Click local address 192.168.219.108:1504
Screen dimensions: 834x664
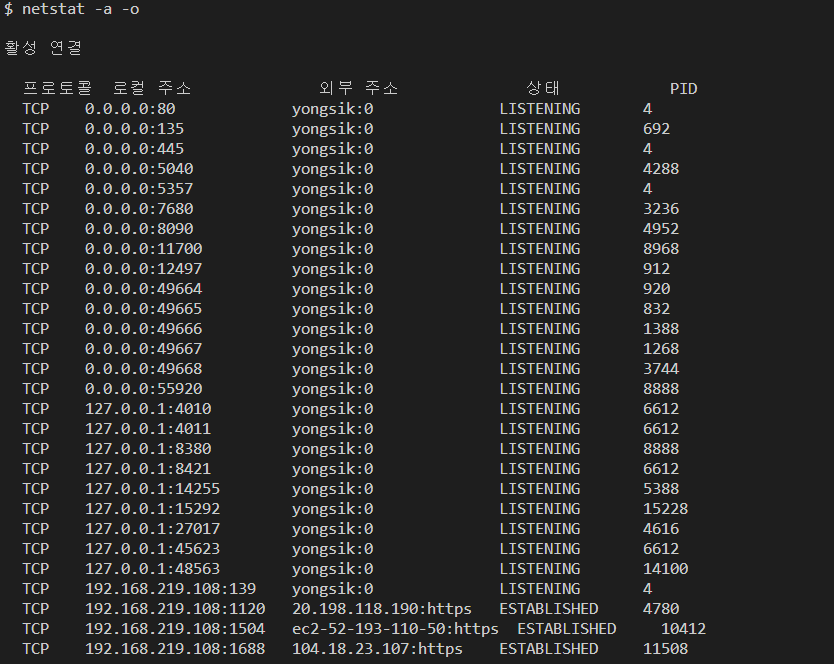pos(175,629)
